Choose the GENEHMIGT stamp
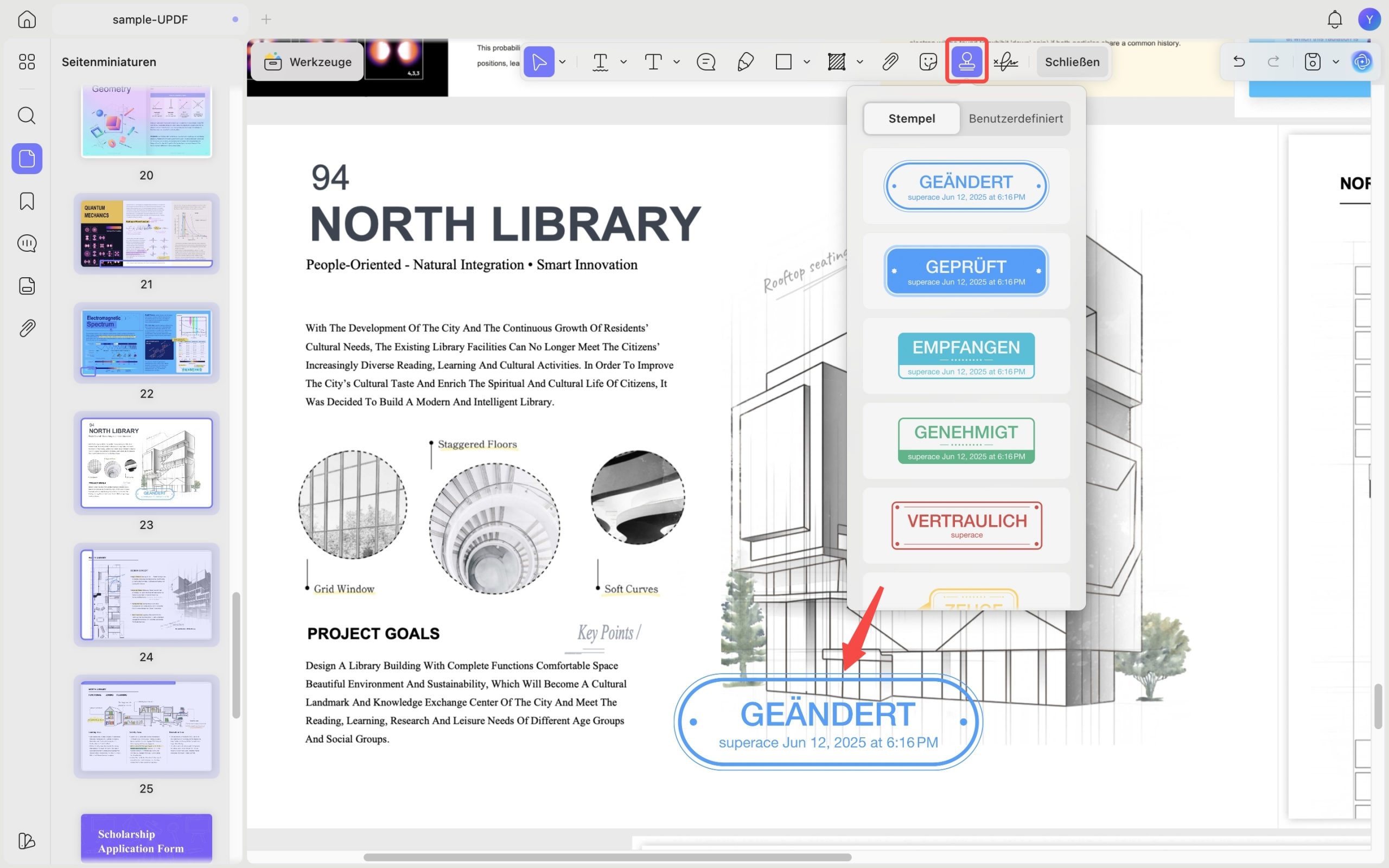Viewport: 1389px width, 868px height. pyautogui.click(x=966, y=441)
